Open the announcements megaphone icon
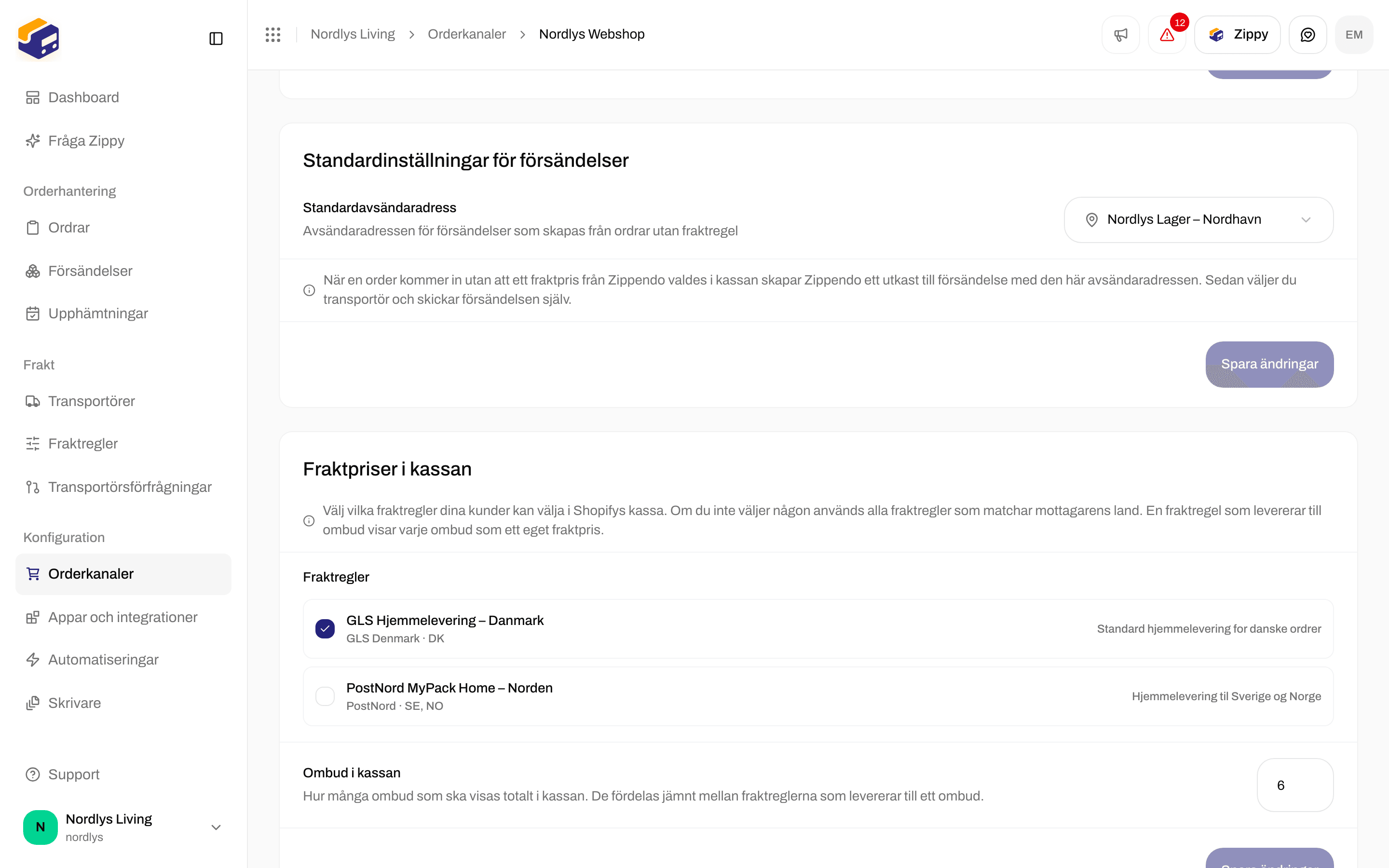The image size is (1389, 868). tap(1120, 35)
